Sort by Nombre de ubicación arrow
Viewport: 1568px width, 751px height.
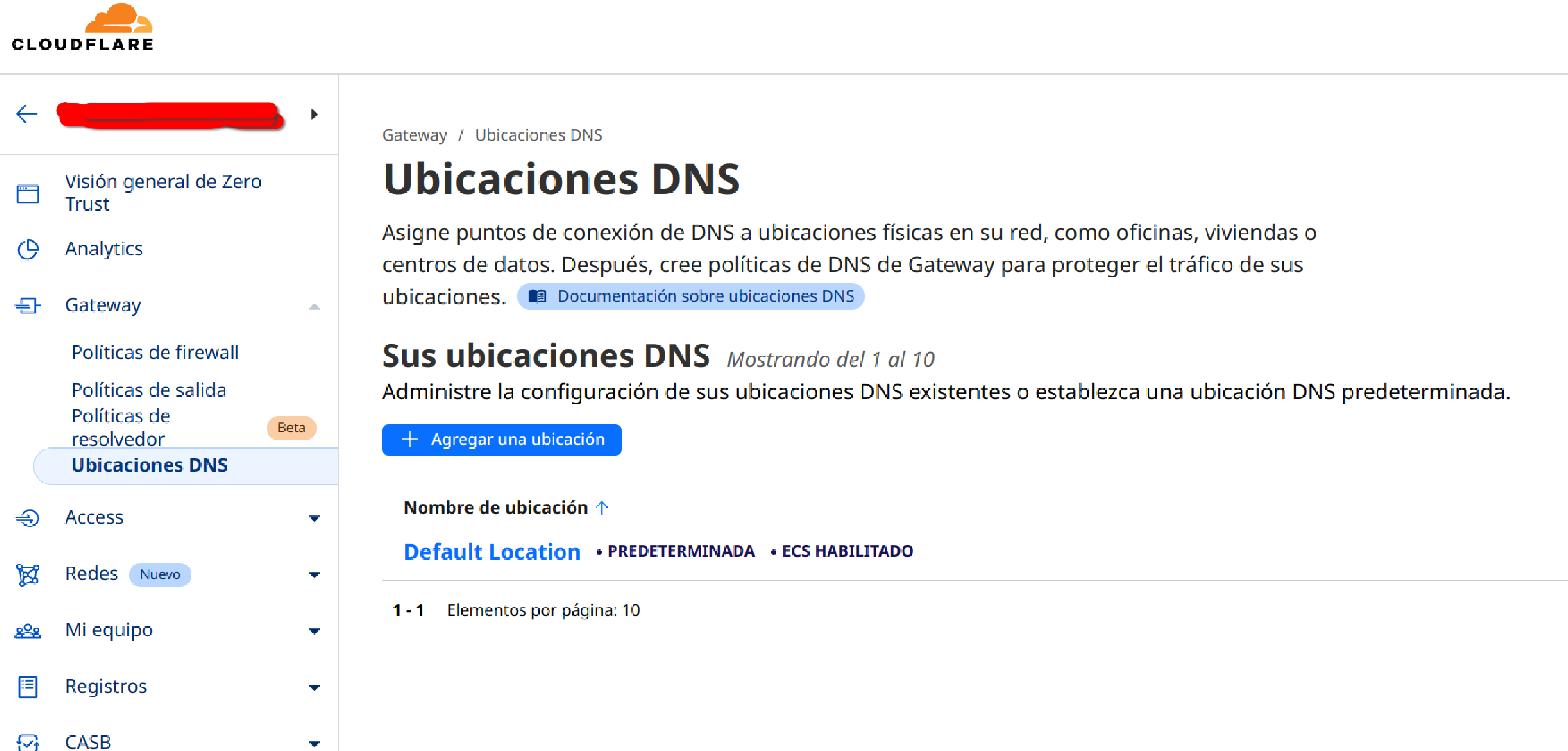point(602,508)
